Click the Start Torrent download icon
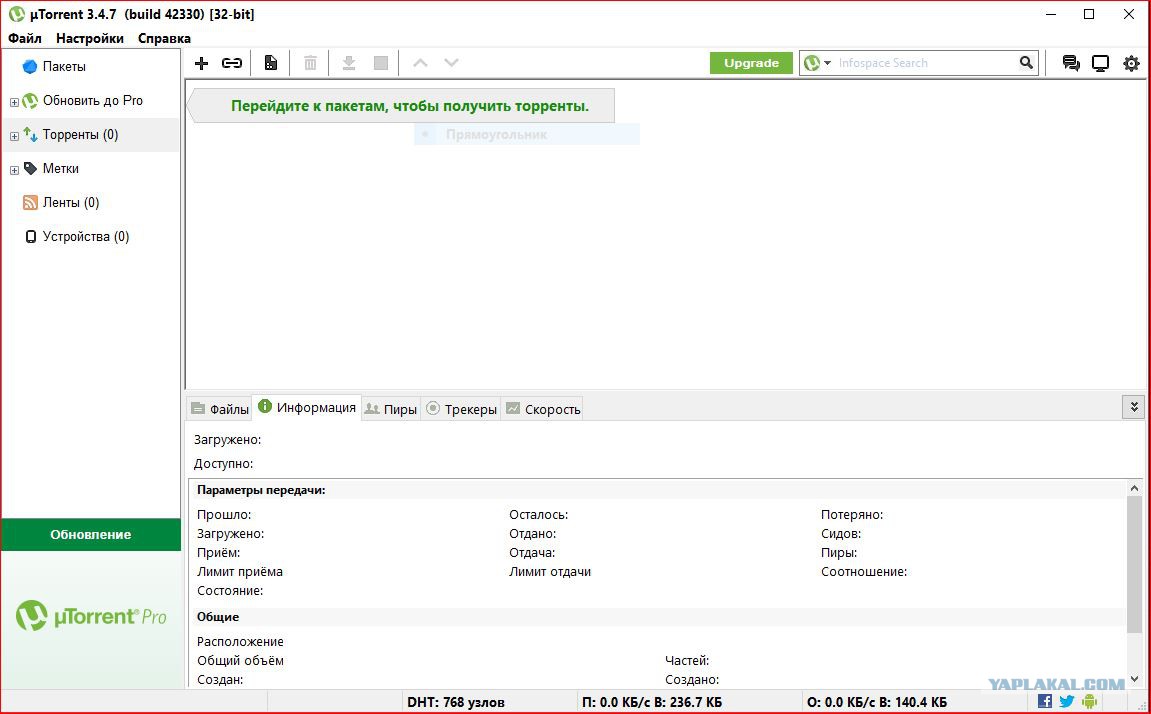1151x714 pixels. click(349, 63)
